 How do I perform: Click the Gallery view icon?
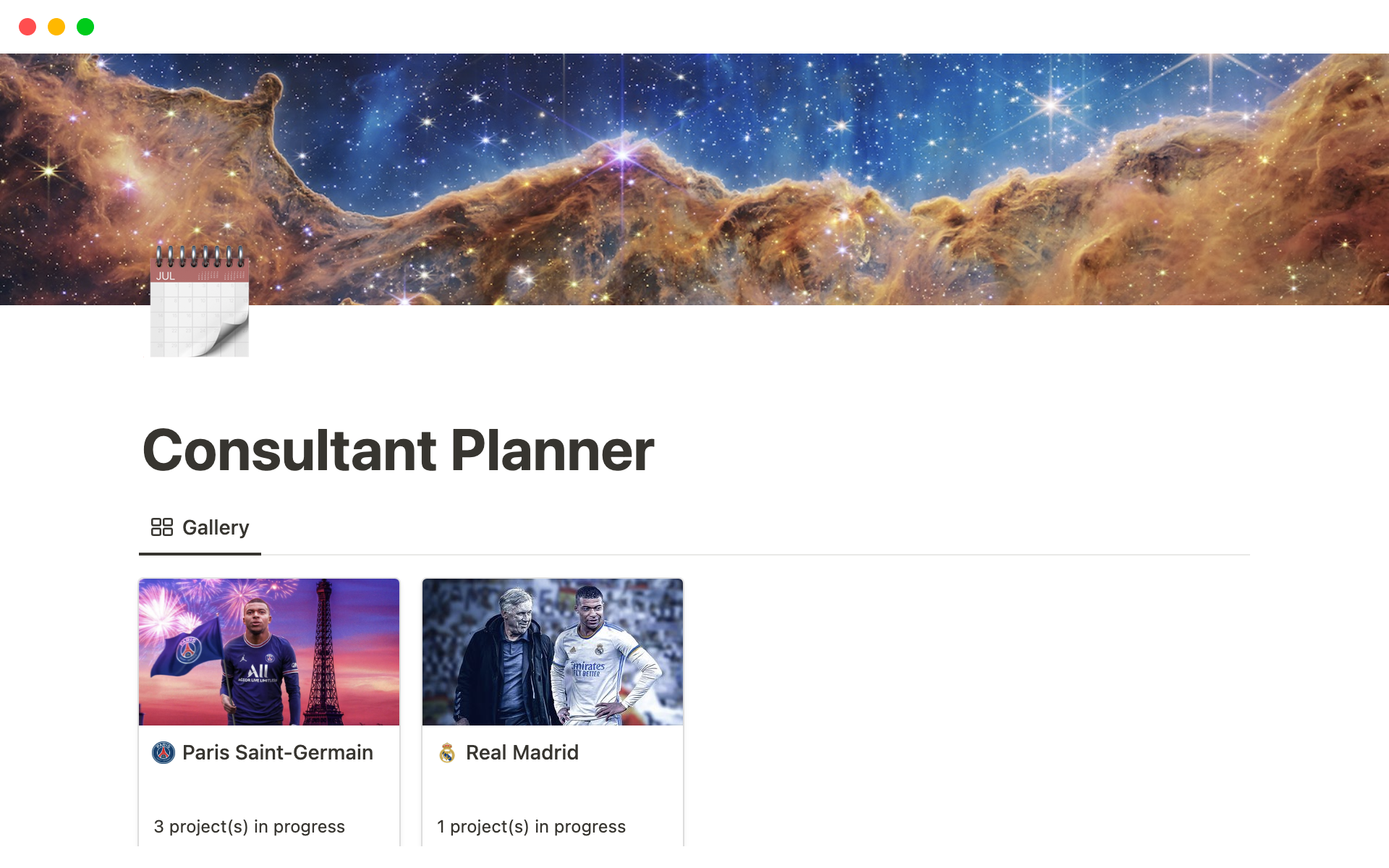click(x=161, y=528)
